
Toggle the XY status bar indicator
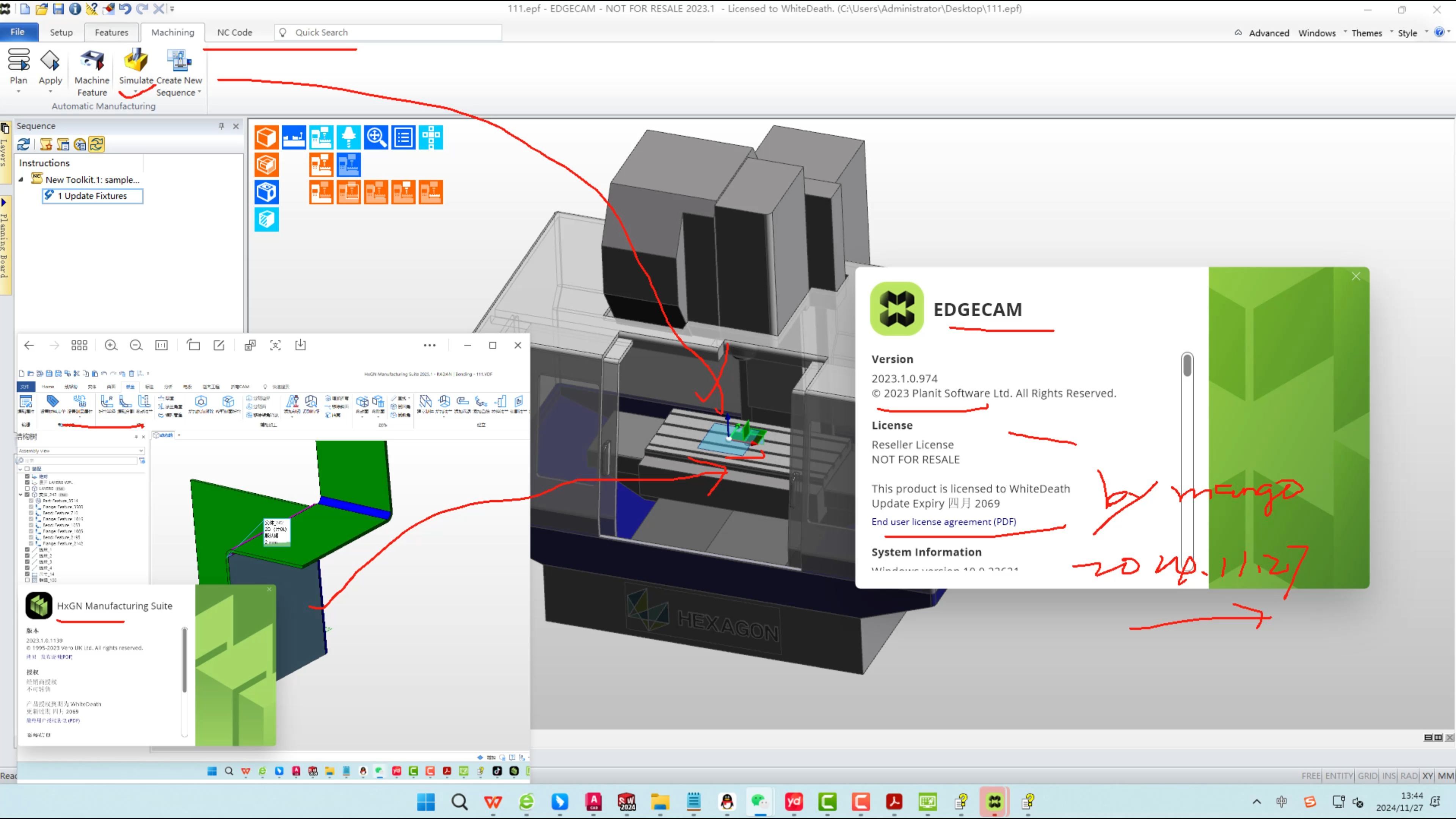[1427, 775]
